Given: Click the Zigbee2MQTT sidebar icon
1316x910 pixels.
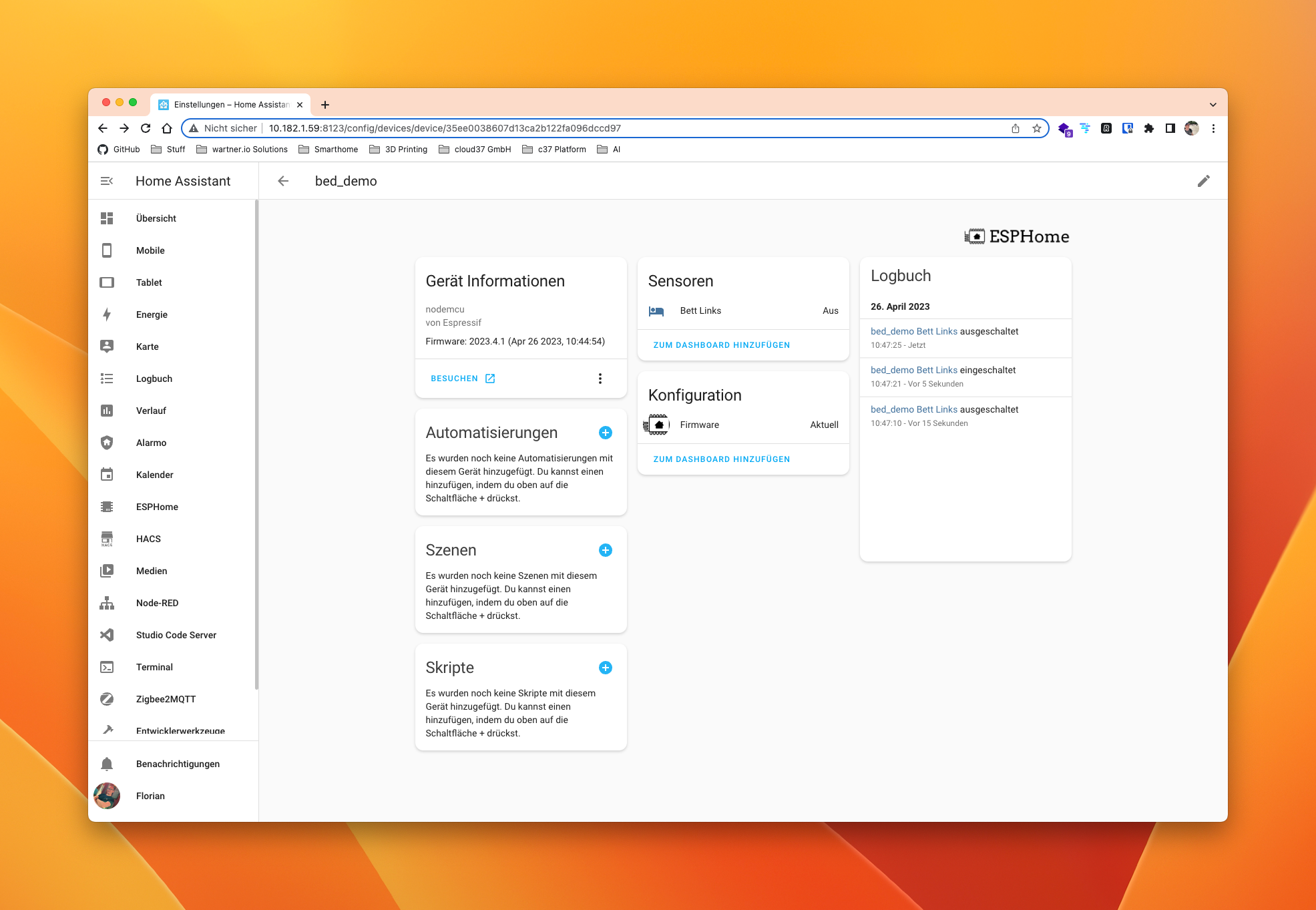Looking at the screenshot, I should 107,698.
